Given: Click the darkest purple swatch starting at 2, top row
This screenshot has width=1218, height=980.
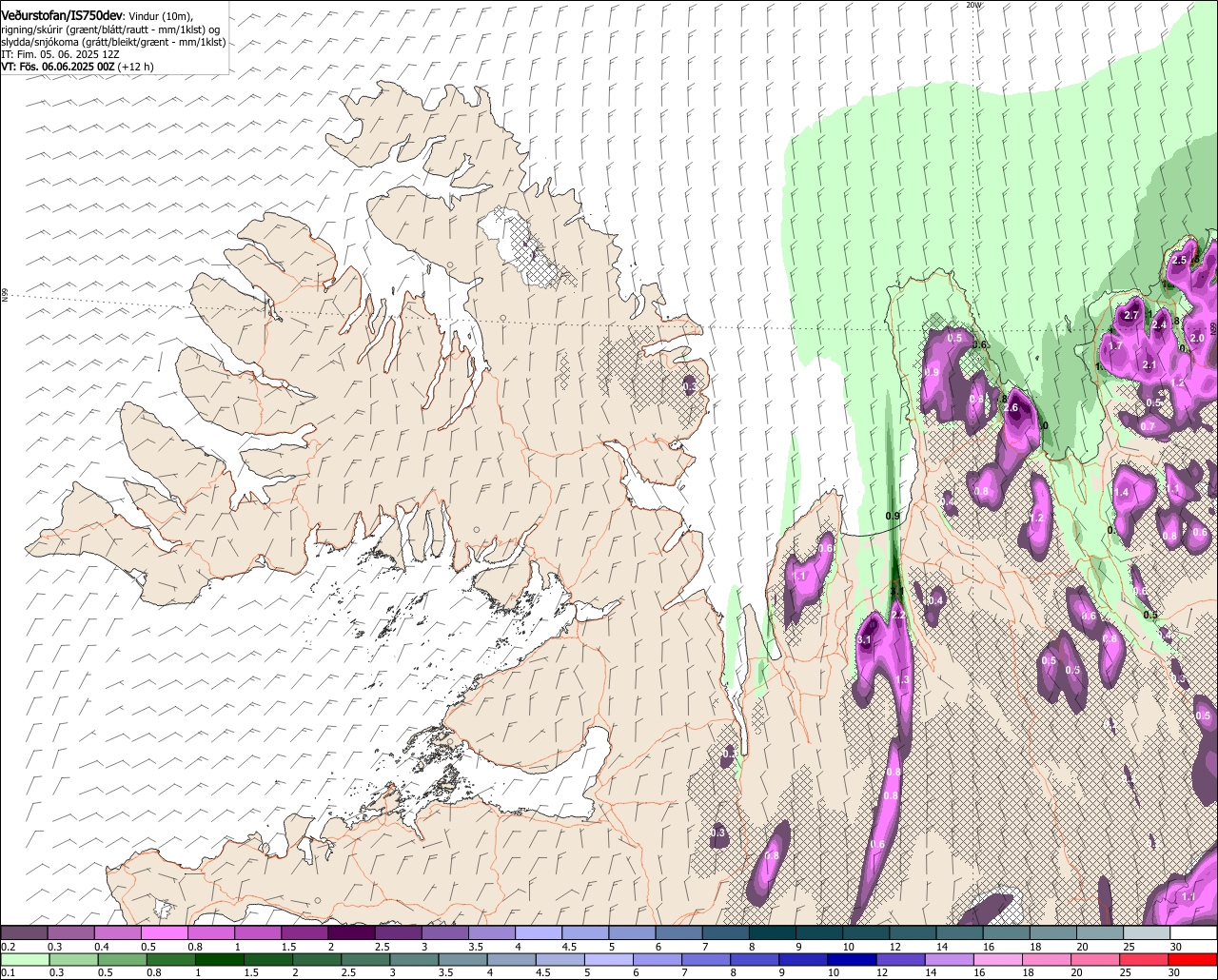Looking at the screenshot, I should pos(351,932).
